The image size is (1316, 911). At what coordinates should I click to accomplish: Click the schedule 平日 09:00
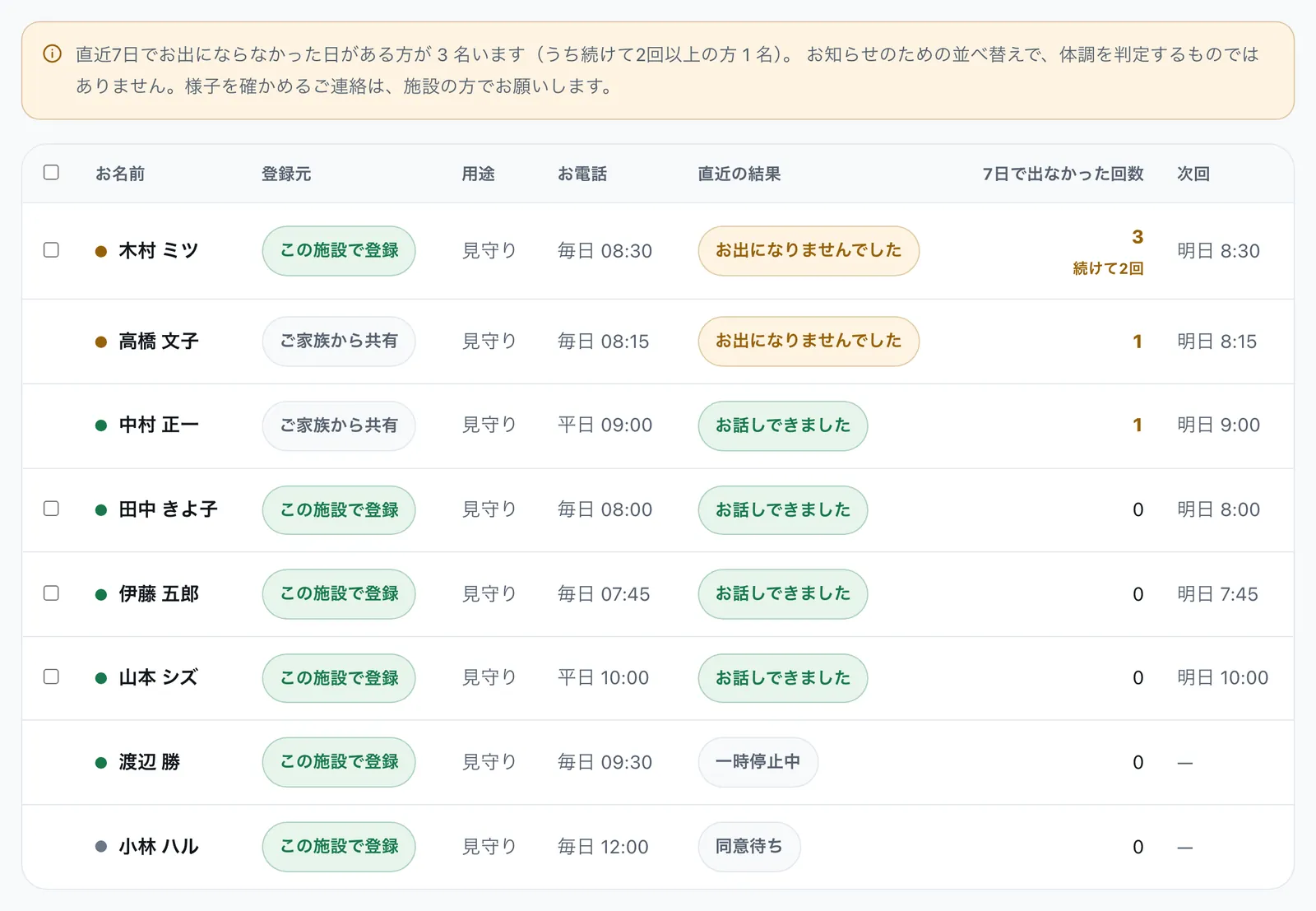605,425
